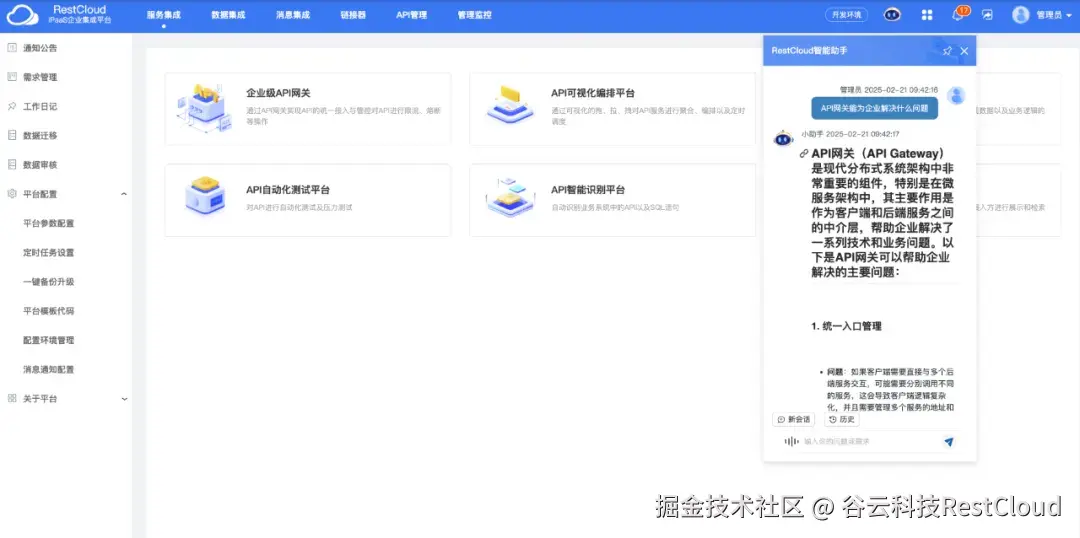This screenshot has width=1080, height=538.
Task: Pin the RestCloud智能助手 panel
Action: [947, 51]
